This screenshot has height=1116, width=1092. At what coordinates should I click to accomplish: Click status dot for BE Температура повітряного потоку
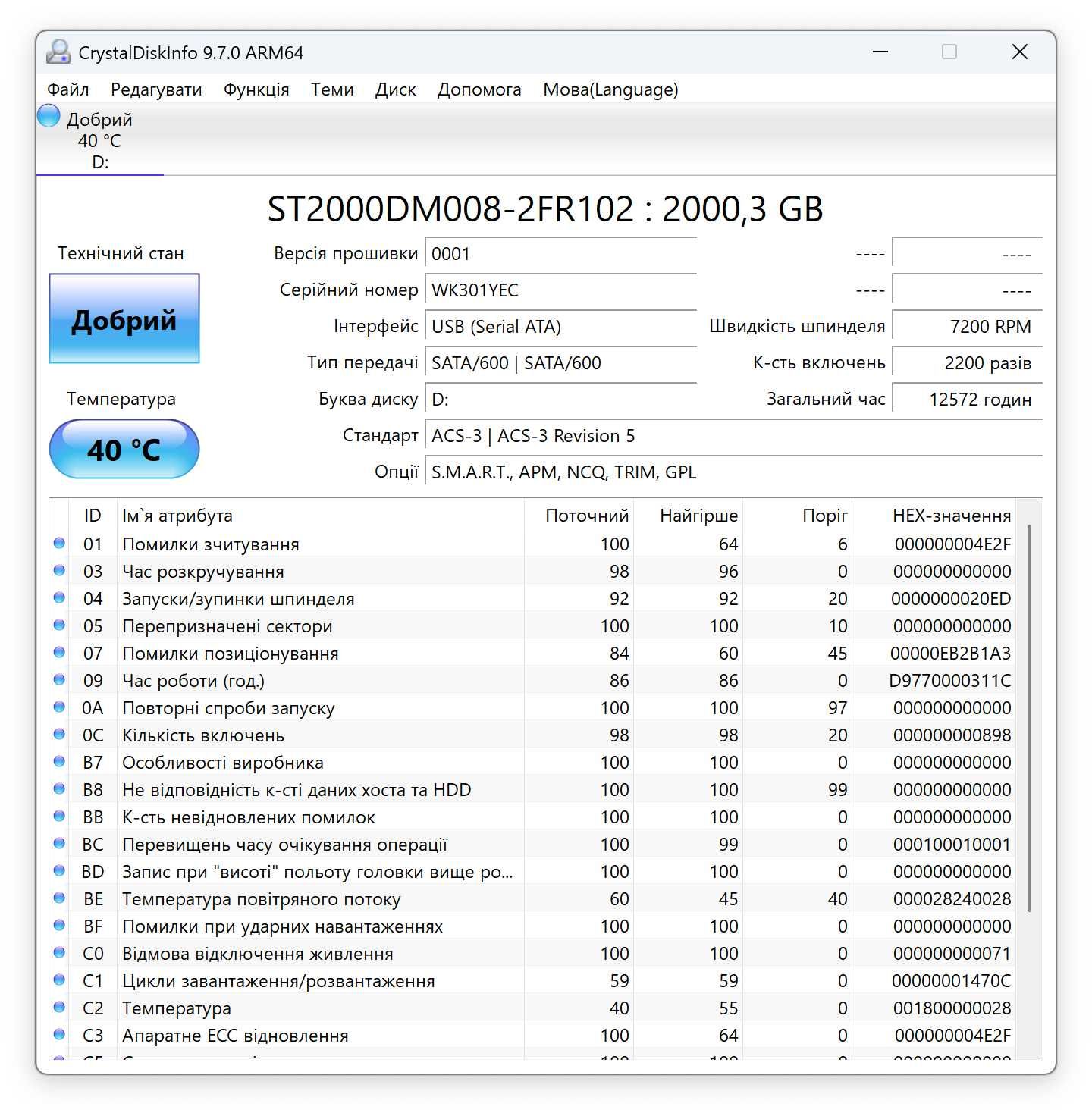point(59,898)
